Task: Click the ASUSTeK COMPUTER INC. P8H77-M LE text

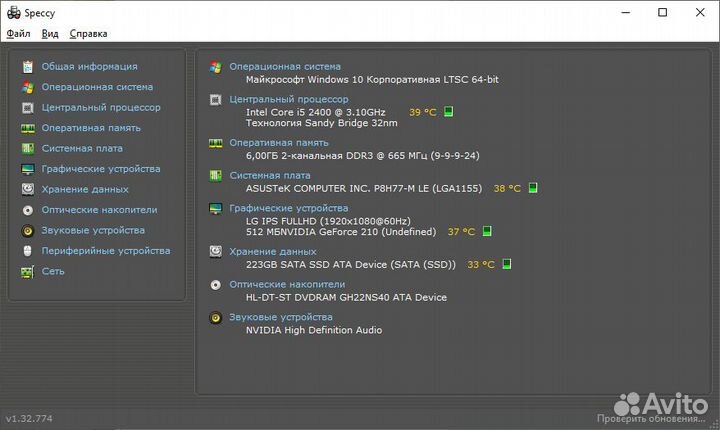Action: coord(364,188)
